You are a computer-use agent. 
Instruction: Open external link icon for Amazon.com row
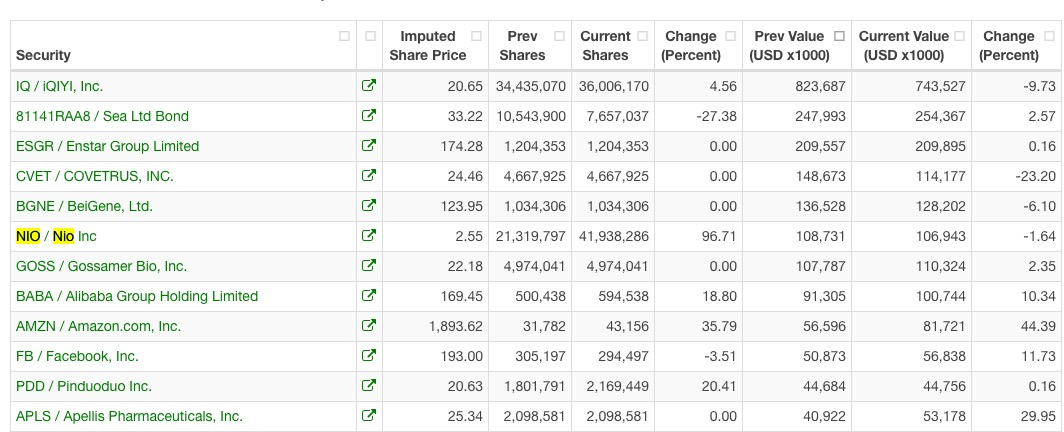(368, 325)
